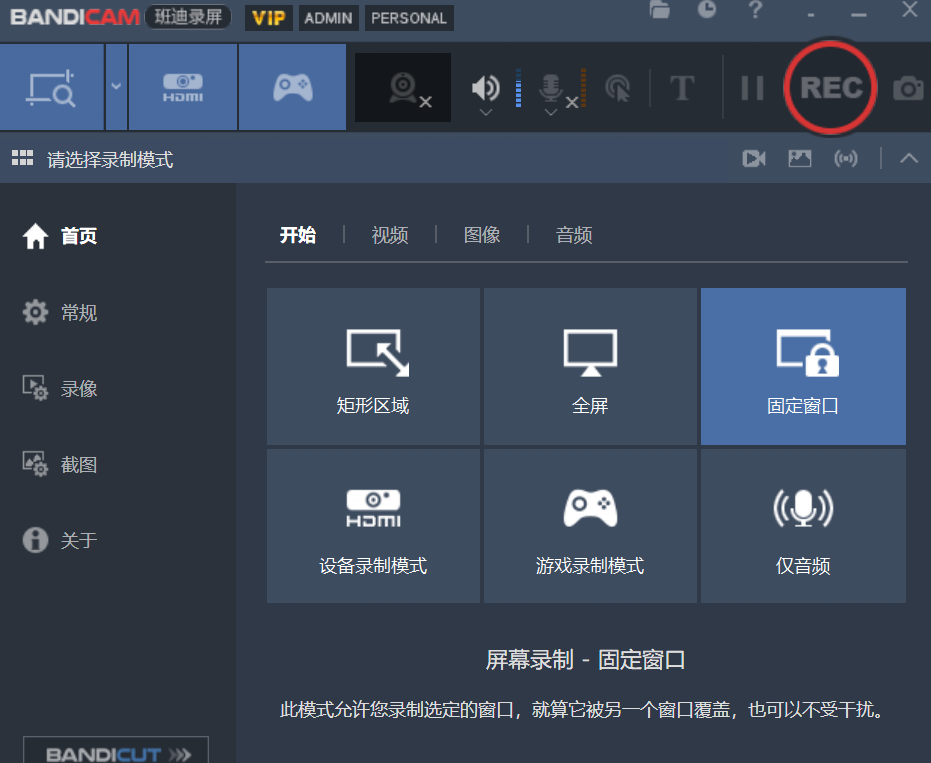Start recording with REC button

tap(830, 88)
